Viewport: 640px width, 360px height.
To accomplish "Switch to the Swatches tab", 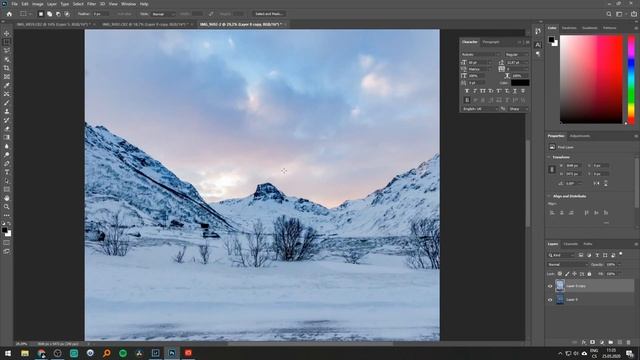I will (x=569, y=28).
